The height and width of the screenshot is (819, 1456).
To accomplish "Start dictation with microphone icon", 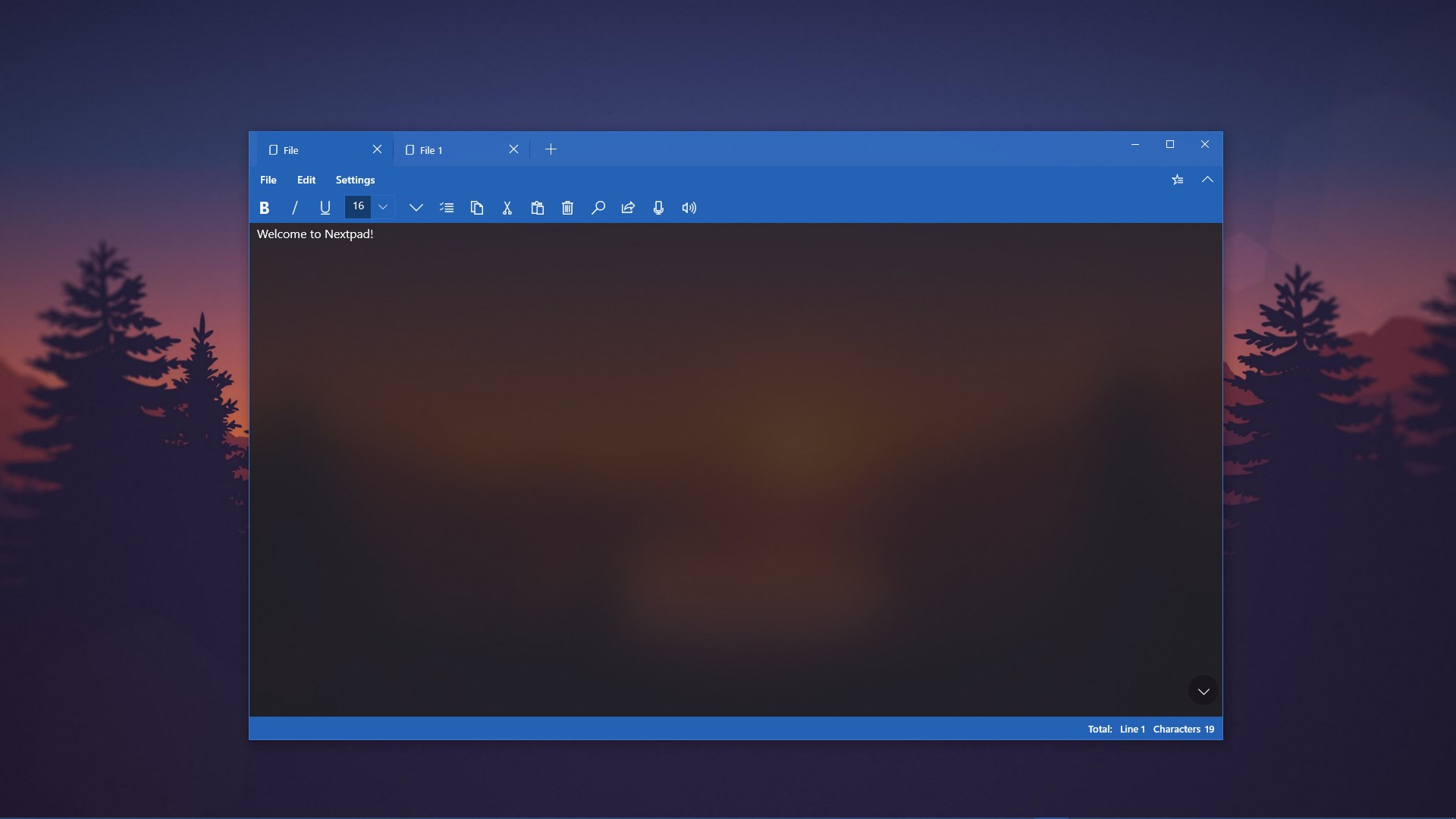I will (x=658, y=208).
